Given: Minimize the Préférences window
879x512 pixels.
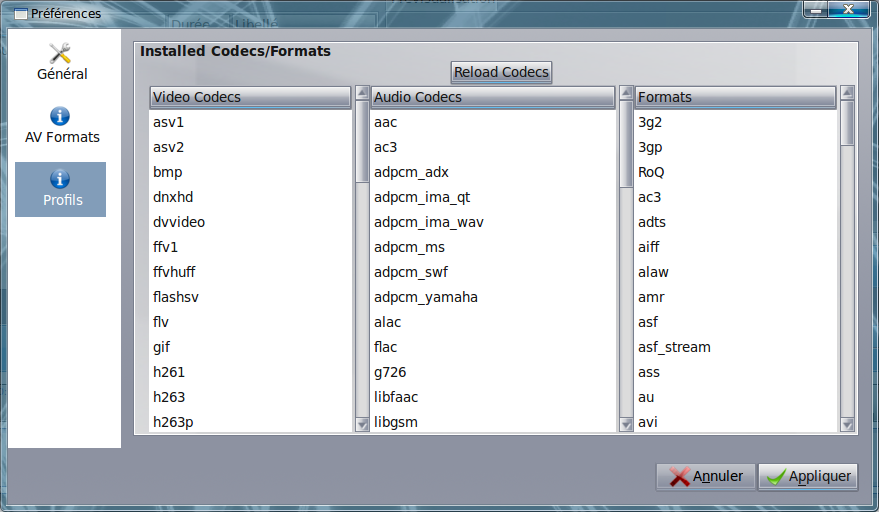Looking at the screenshot, I should (816, 10).
